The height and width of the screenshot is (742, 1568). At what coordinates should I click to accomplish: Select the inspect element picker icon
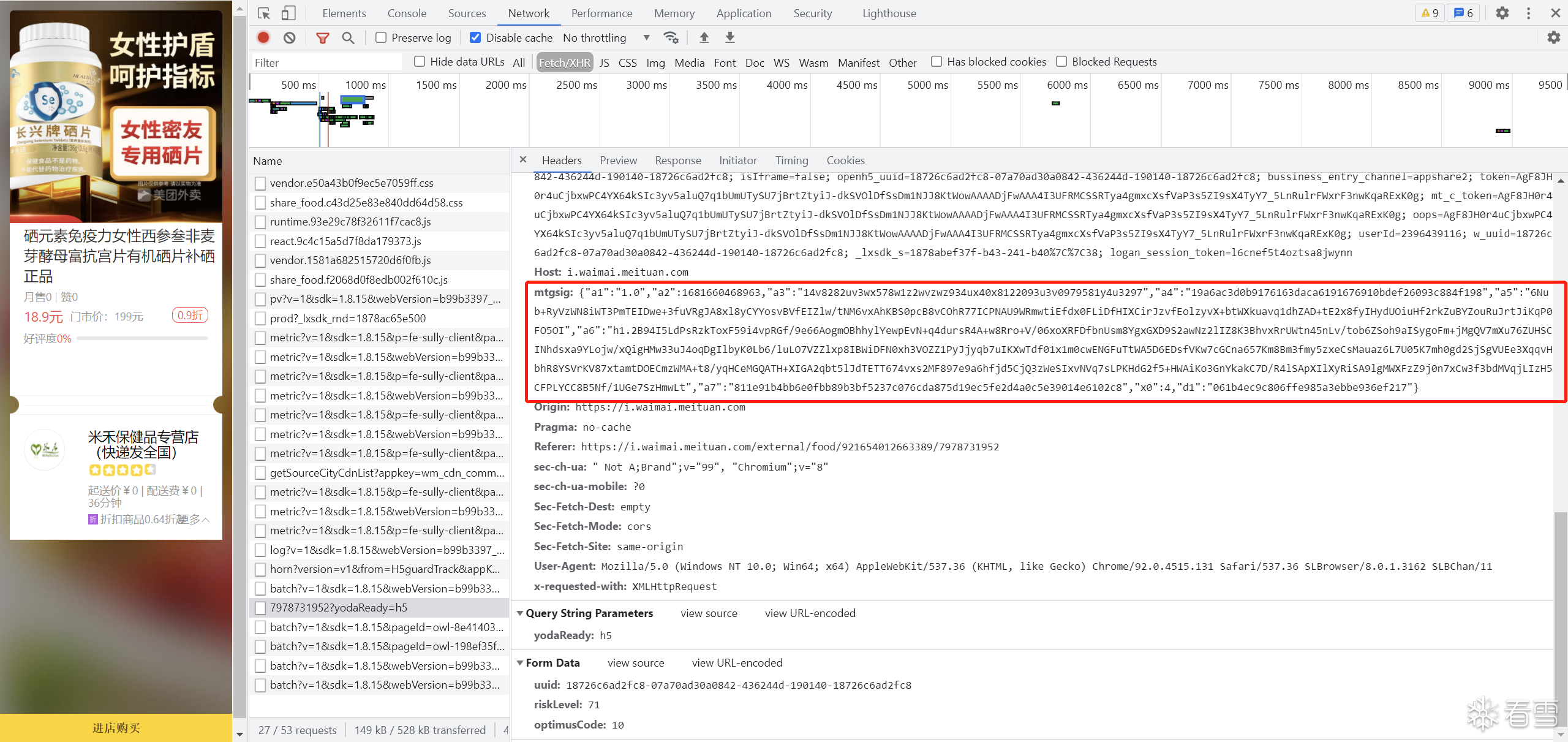pos(264,13)
